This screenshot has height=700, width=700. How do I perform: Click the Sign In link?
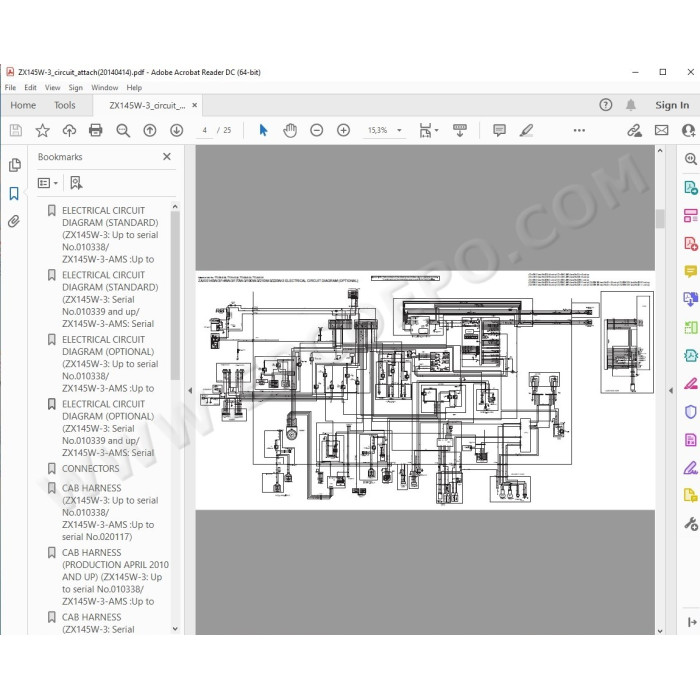[x=672, y=105]
